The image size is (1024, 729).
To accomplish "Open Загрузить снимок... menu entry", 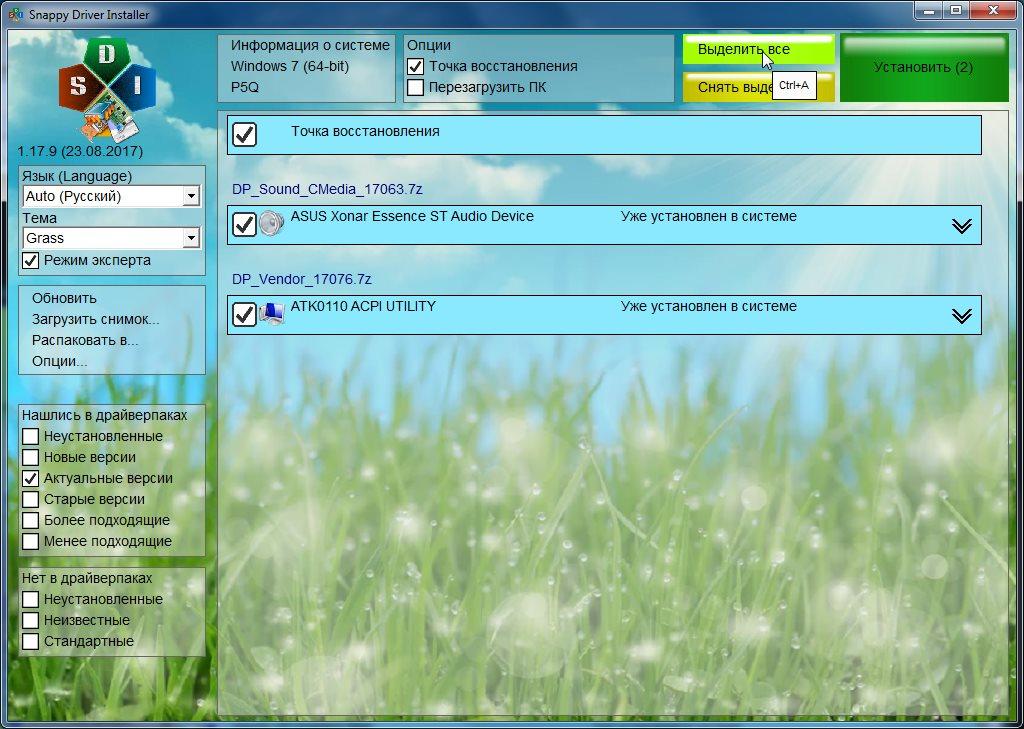I will (95, 319).
